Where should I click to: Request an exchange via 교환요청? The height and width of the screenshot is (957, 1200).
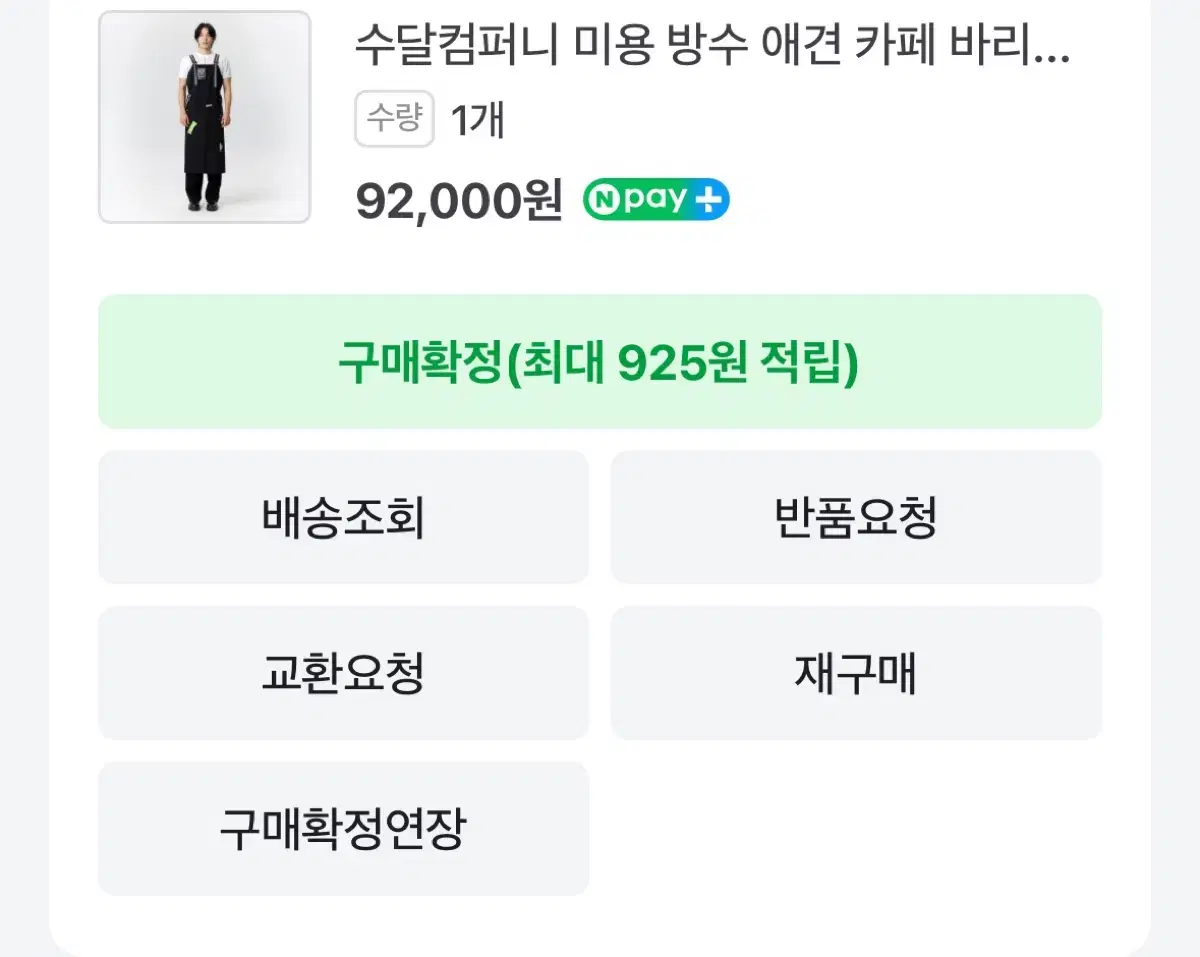tap(344, 673)
